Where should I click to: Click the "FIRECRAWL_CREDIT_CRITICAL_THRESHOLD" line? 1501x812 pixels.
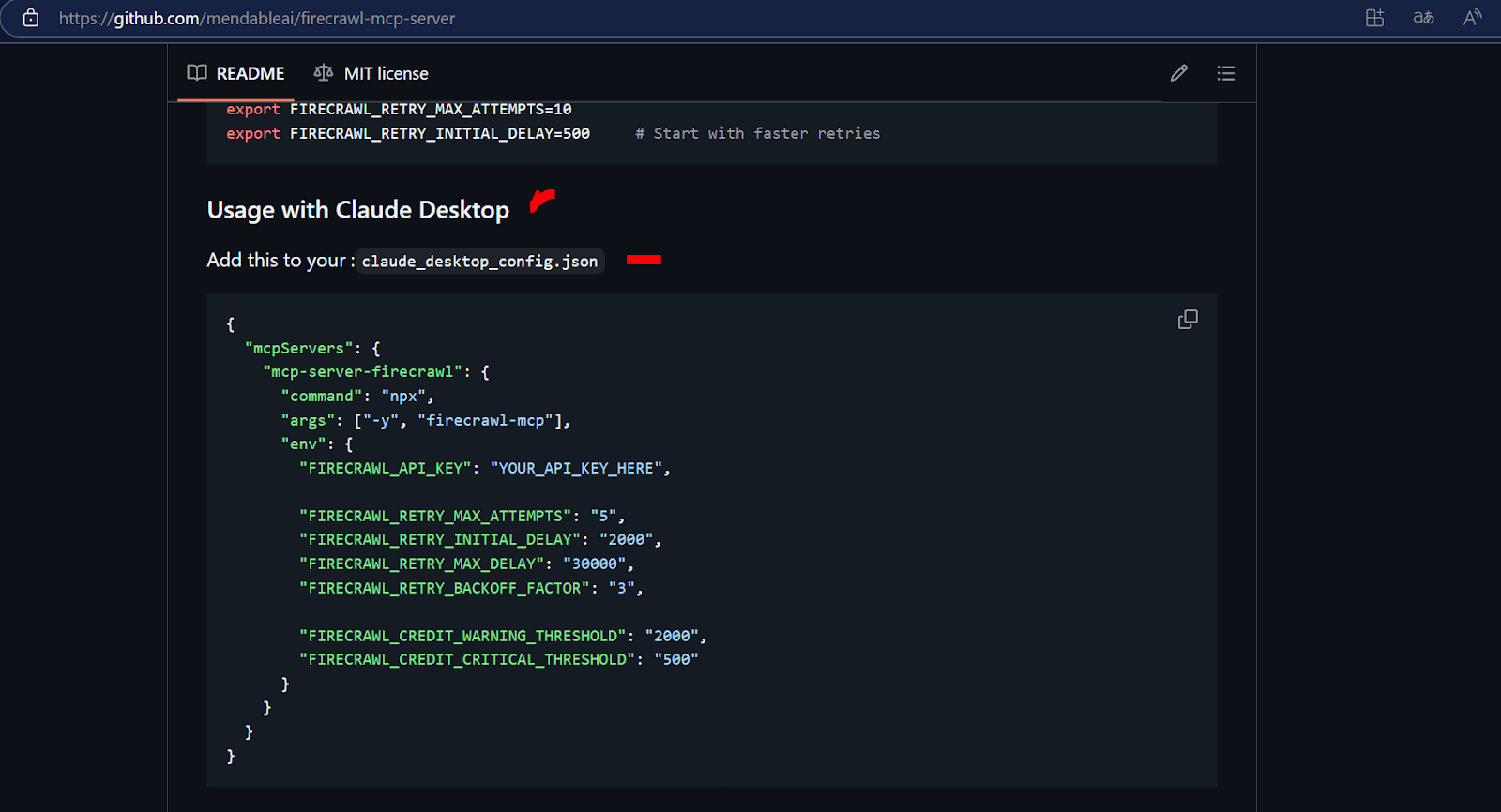click(499, 660)
